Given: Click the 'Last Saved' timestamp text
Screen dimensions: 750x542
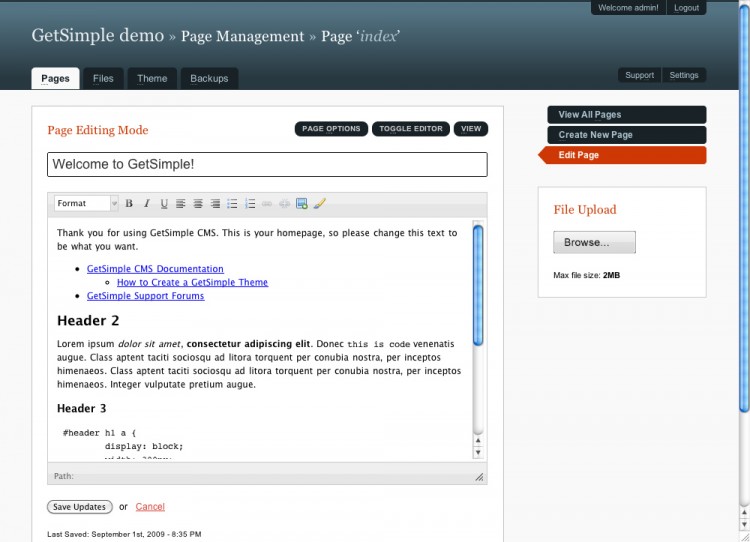Looking at the screenshot, I should pos(124,534).
